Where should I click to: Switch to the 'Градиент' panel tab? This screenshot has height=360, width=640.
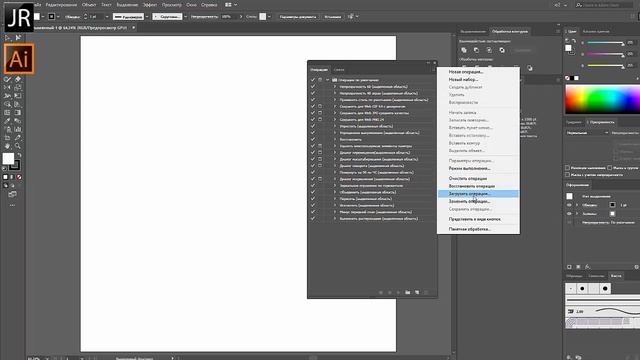click(573, 122)
